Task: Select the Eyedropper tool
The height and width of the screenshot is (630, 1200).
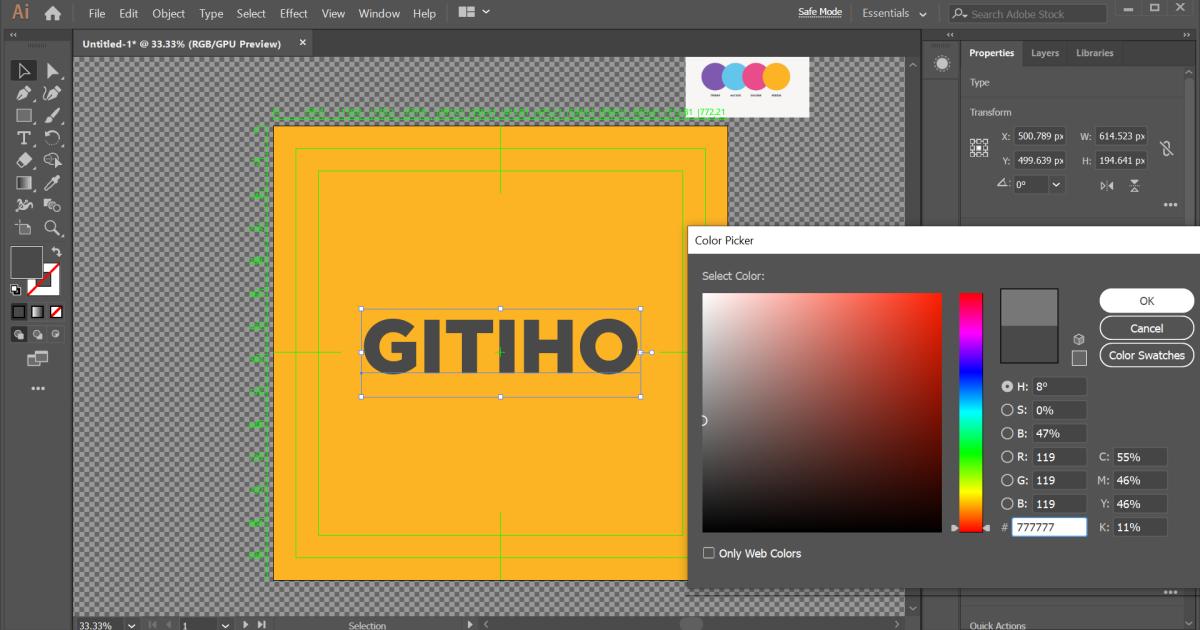Action: click(x=53, y=183)
